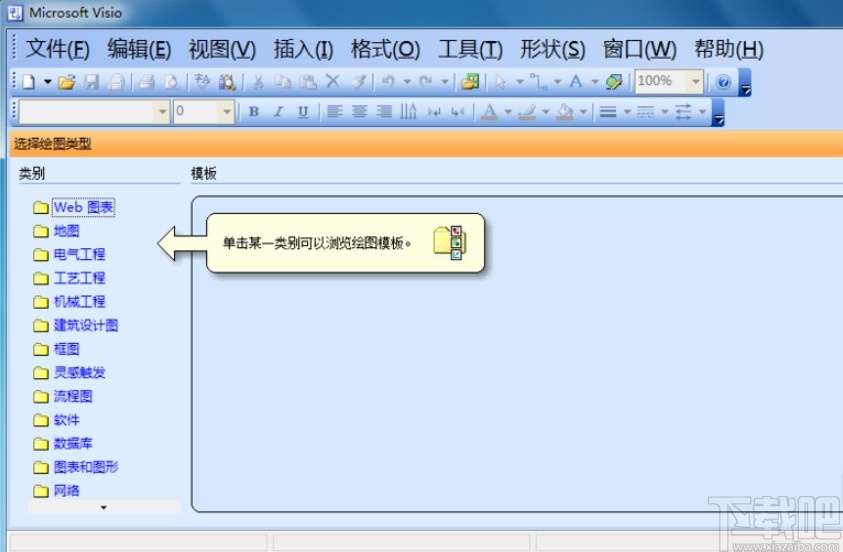Toggle Underline formatting
The image size is (843, 552).
[x=303, y=112]
